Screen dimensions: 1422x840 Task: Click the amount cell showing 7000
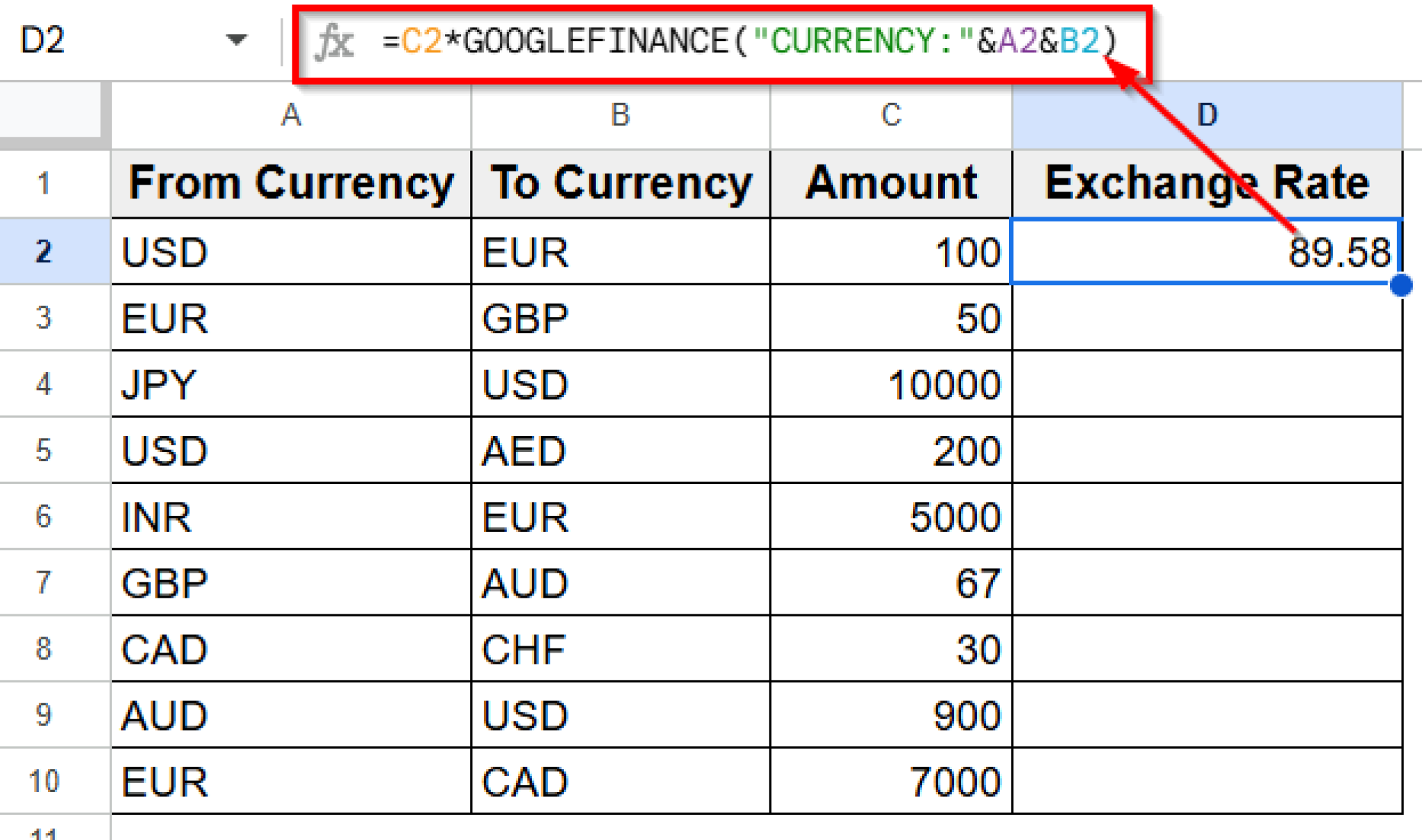[891, 781]
